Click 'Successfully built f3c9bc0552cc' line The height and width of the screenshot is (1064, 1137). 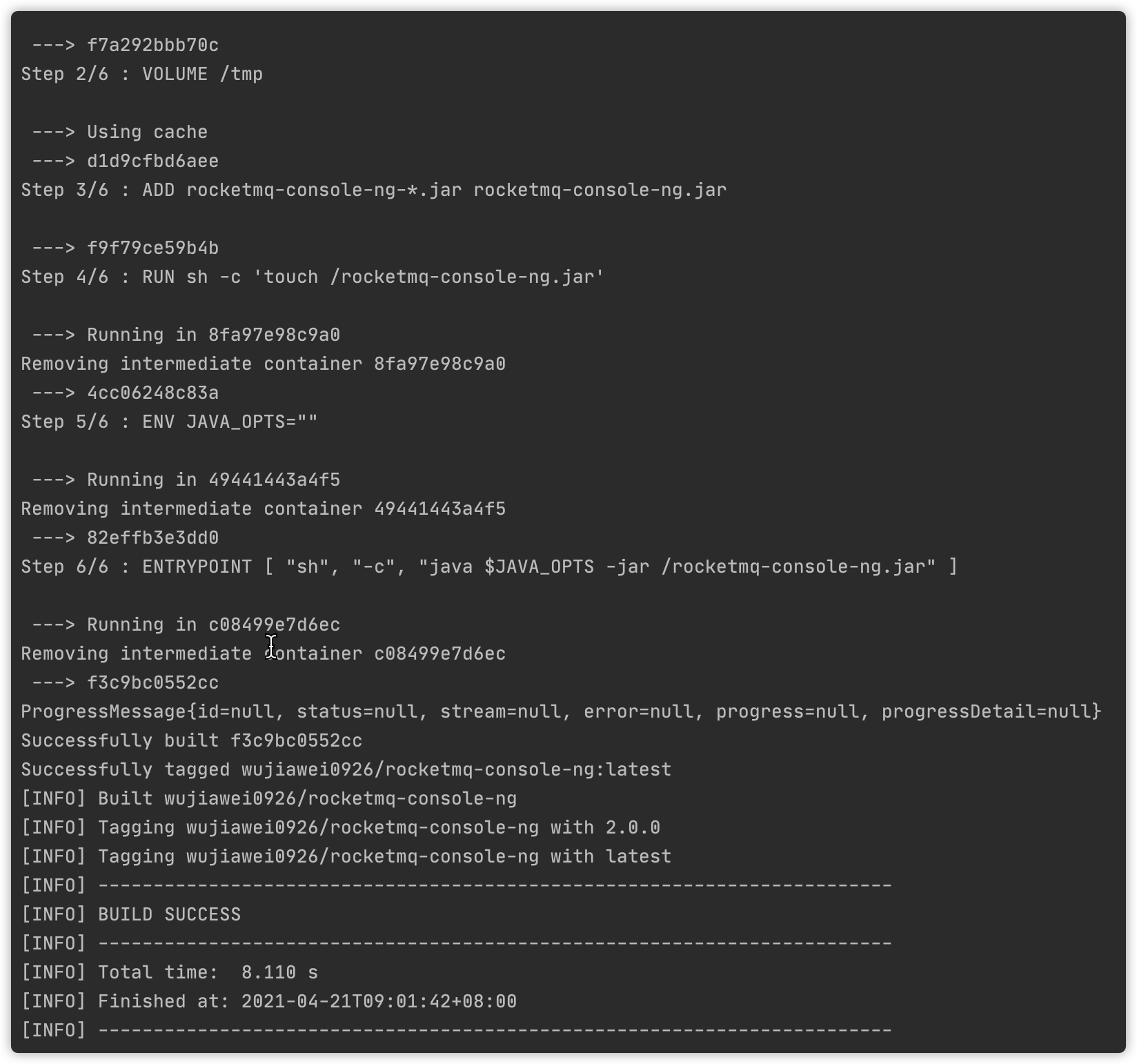click(192, 740)
